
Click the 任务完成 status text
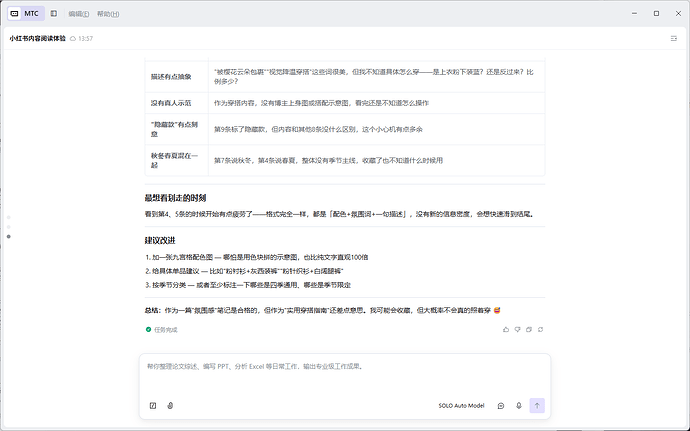[x=165, y=330]
